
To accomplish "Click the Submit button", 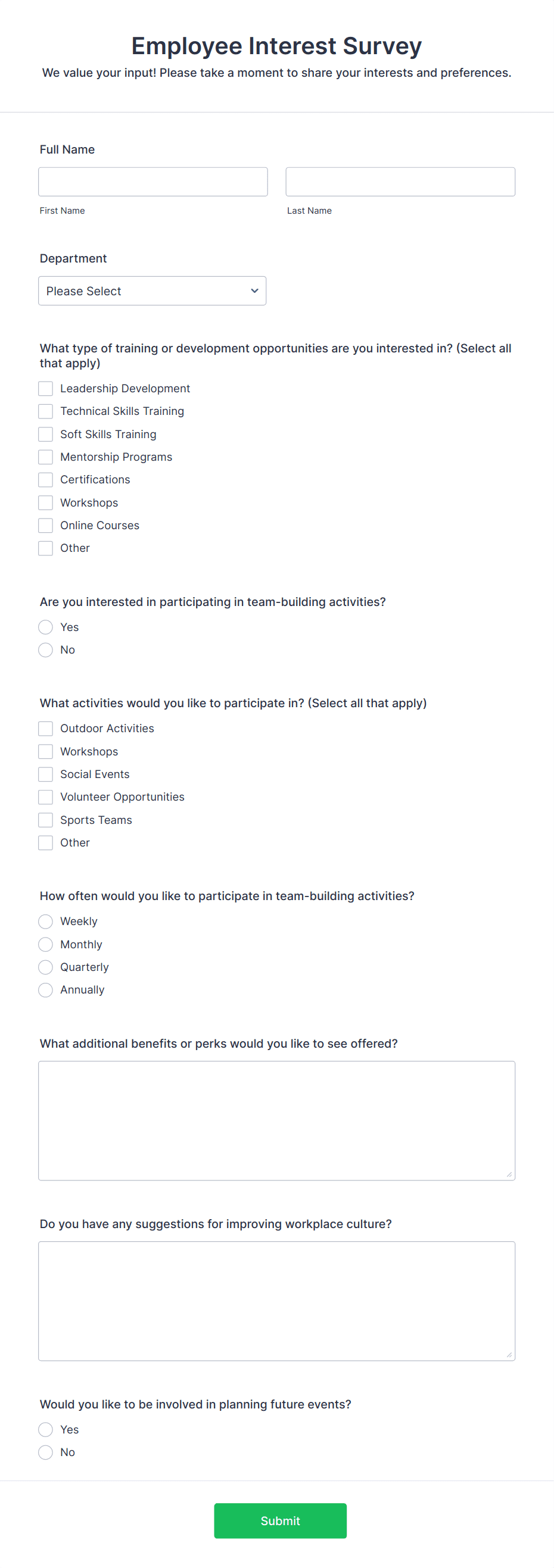I will [280, 1520].
